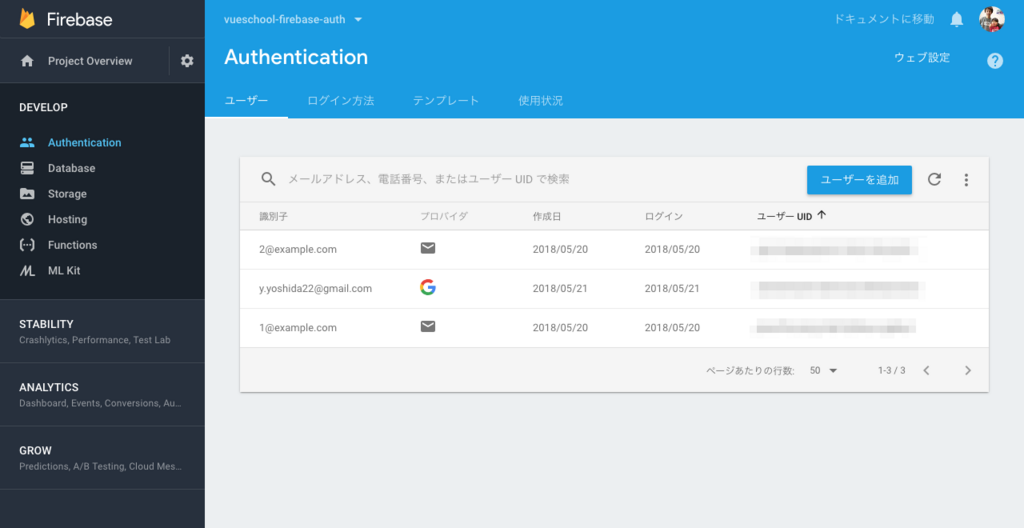Open Project Overview home icon
This screenshot has height=528, width=1024.
pyautogui.click(x=27, y=61)
